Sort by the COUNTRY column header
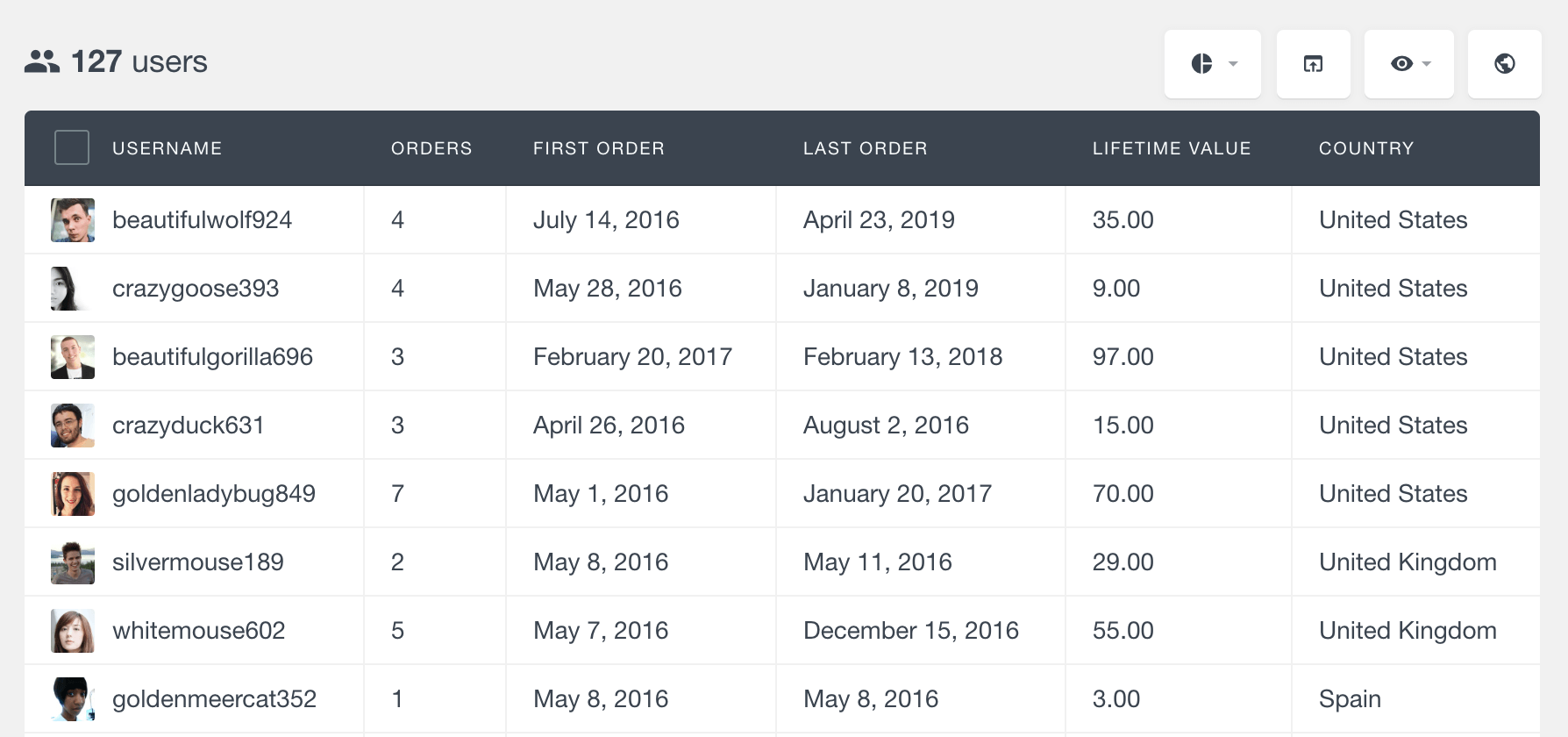Image resolution: width=1568 pixels, height=737 pixels. 1366,148
